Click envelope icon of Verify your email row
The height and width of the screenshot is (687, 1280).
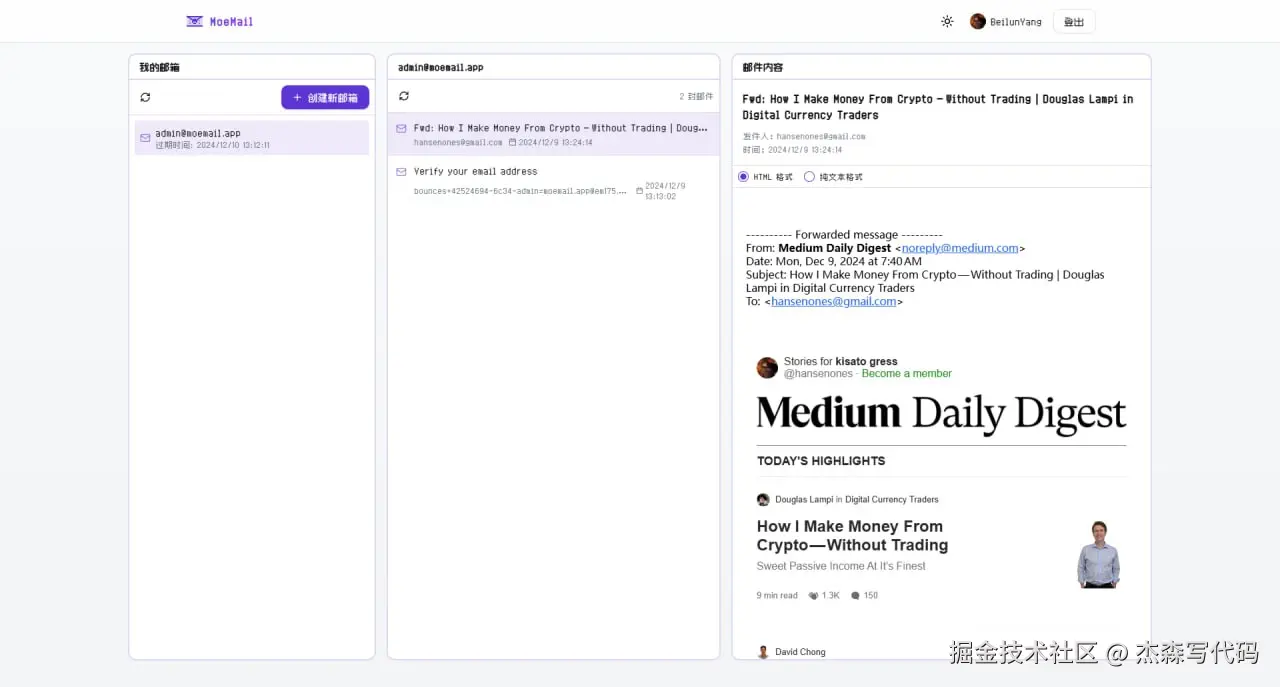[x=402, y=171]
